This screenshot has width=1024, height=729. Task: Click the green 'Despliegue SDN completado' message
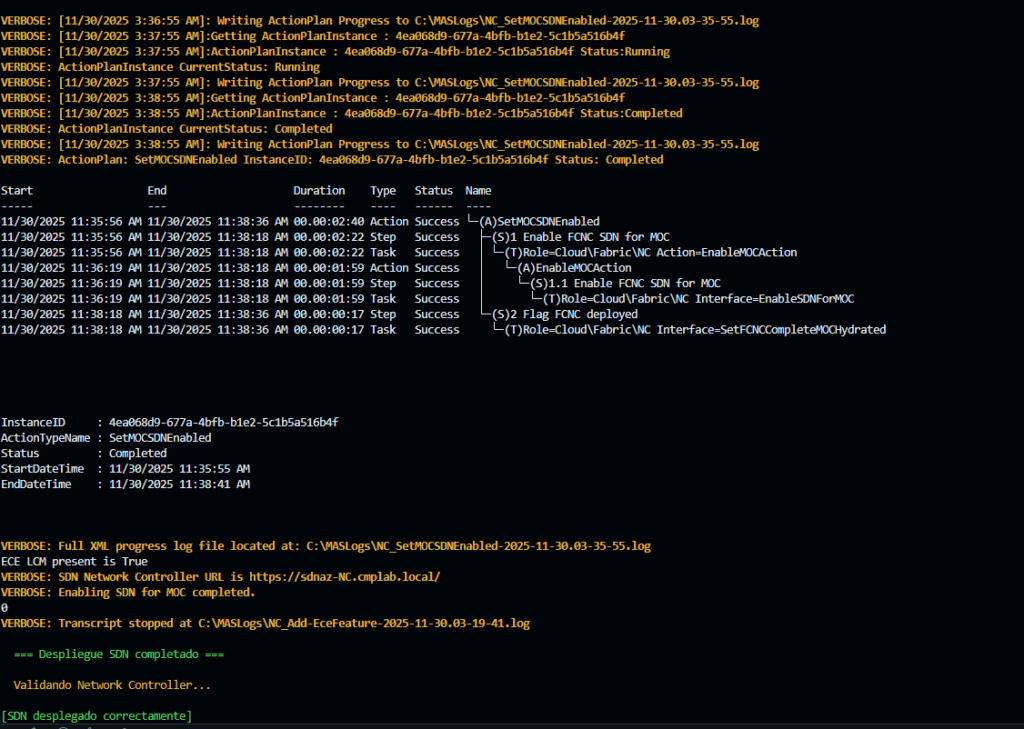pos(120,654)
